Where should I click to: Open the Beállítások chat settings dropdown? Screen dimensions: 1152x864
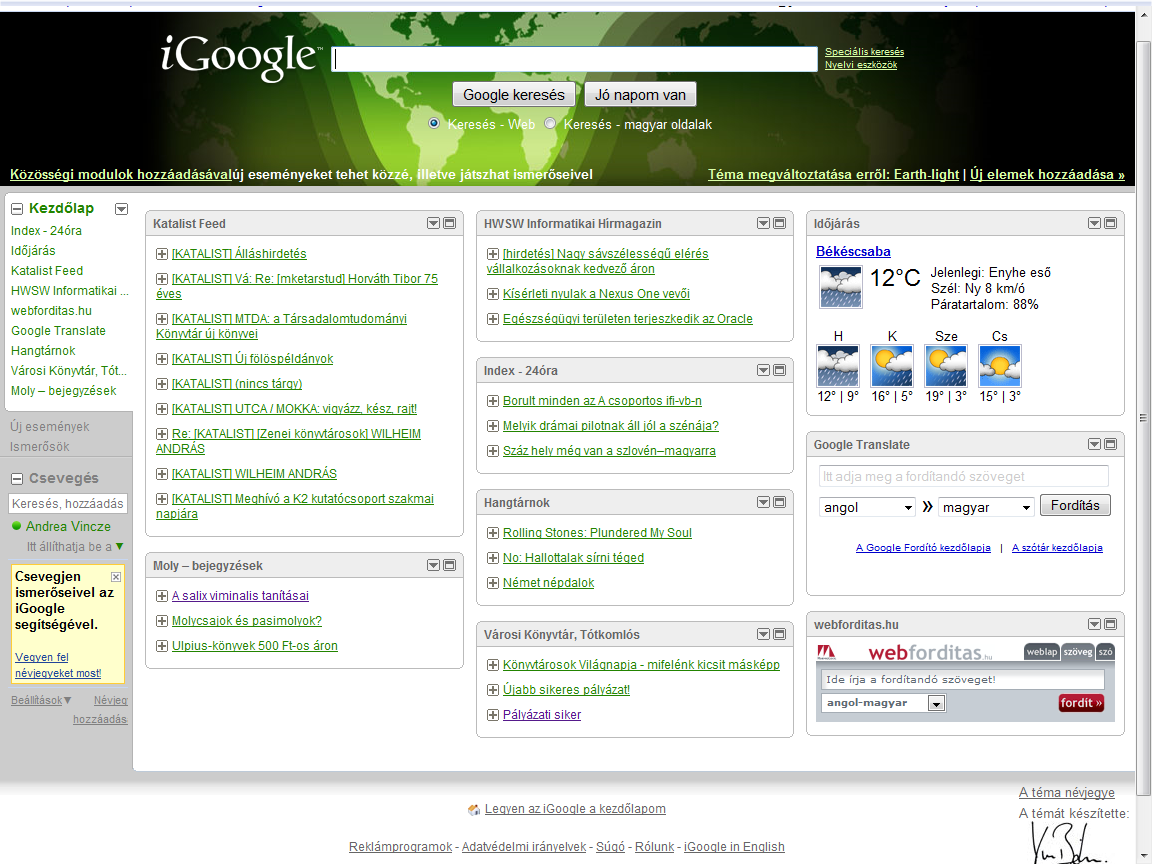click(x=41, y=700)
